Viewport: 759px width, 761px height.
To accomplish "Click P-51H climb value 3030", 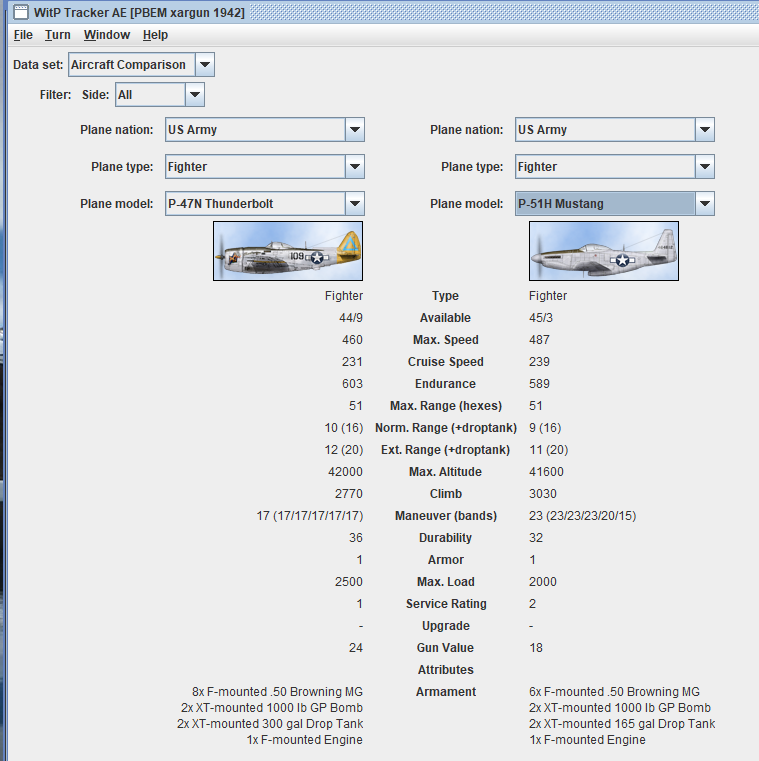I will (x=543, y=494).
